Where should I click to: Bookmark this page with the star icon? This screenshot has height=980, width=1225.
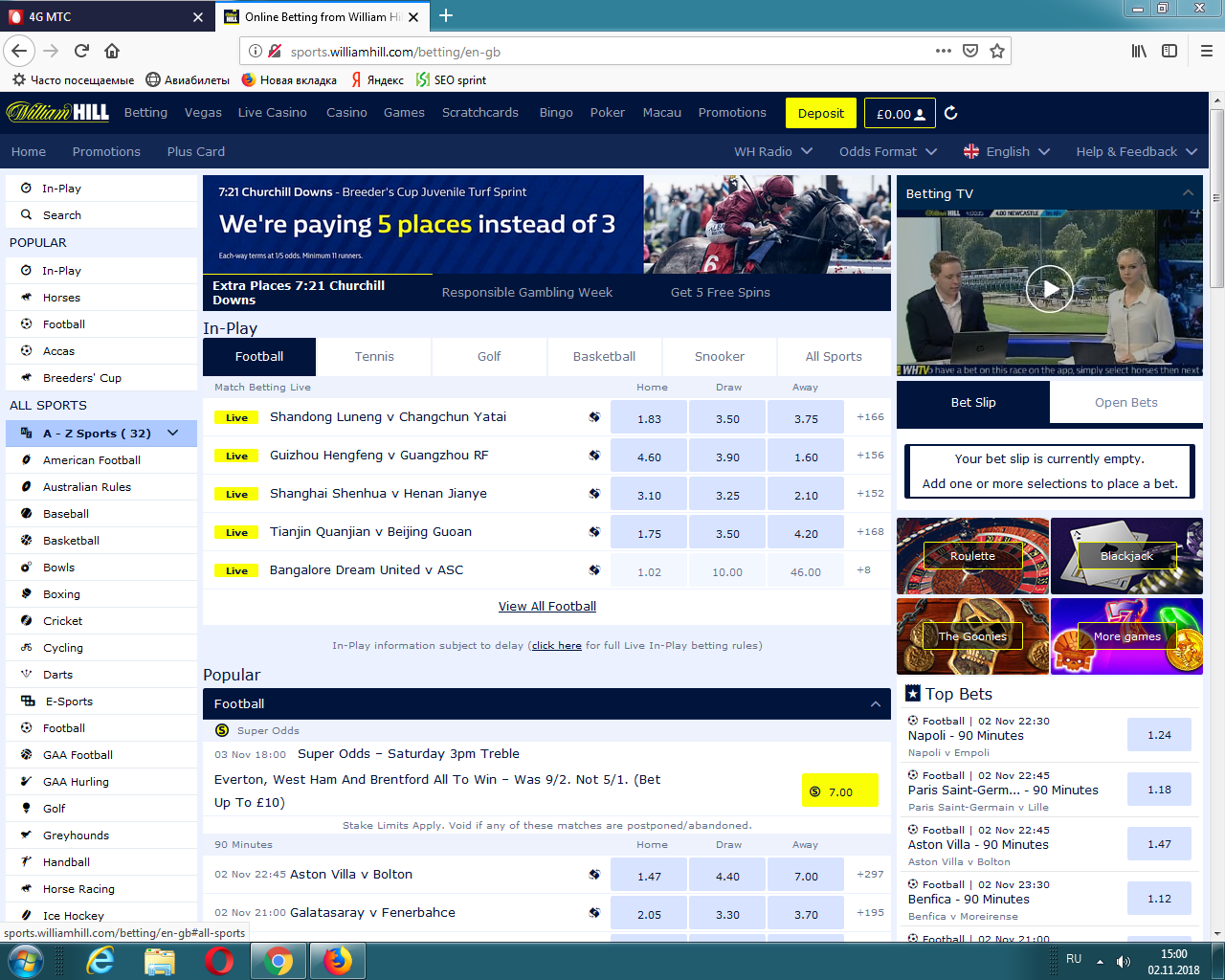tap(997, 51)
